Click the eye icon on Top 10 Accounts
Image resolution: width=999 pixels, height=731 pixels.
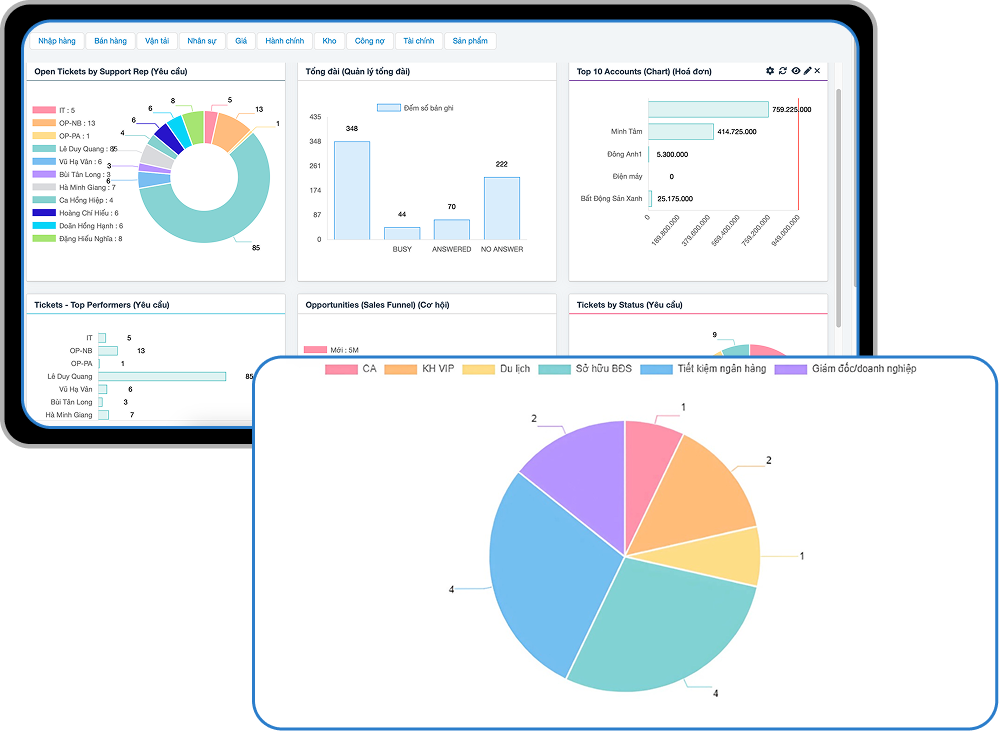click(x=796, y=71)
